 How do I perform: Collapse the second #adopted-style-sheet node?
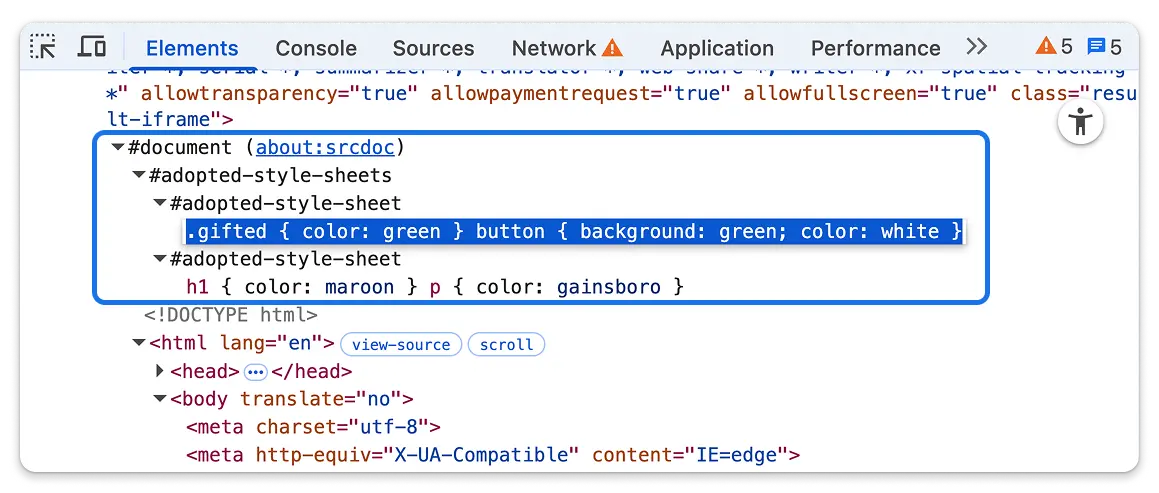coord(160,260)
